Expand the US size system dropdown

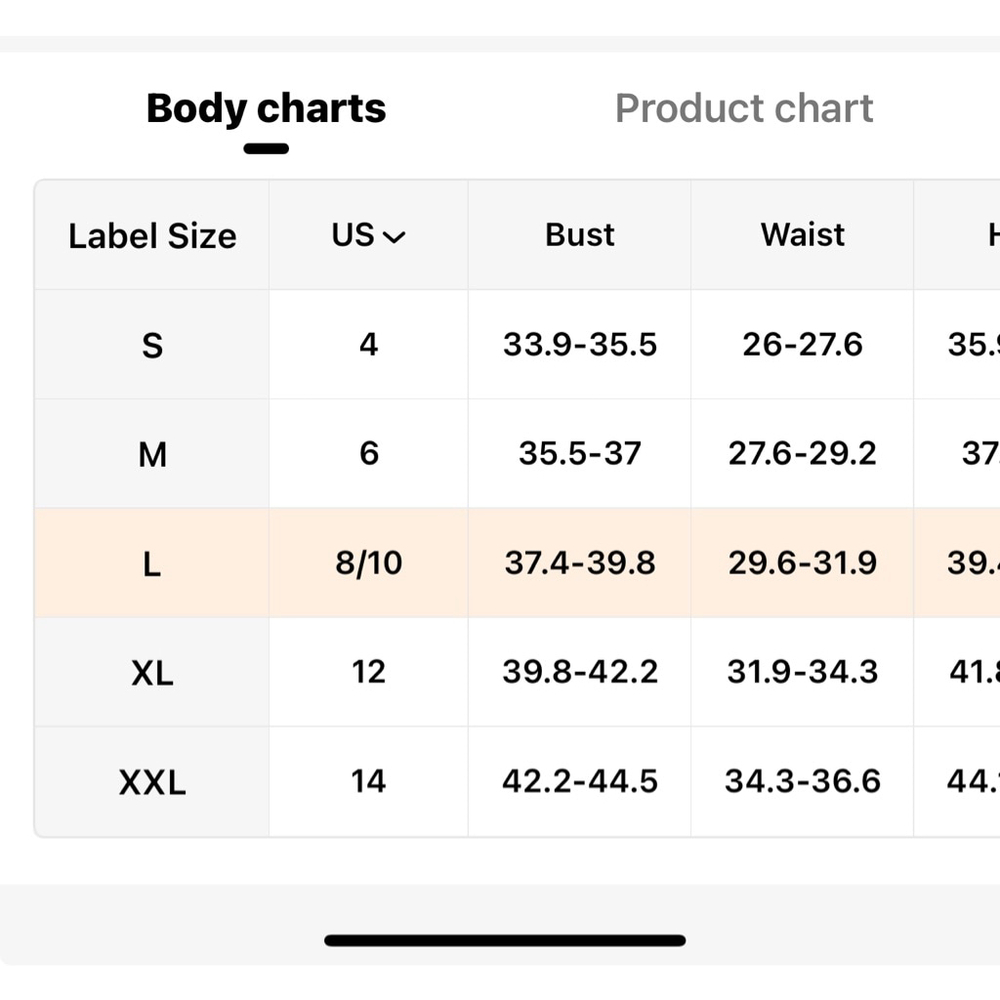368,235
